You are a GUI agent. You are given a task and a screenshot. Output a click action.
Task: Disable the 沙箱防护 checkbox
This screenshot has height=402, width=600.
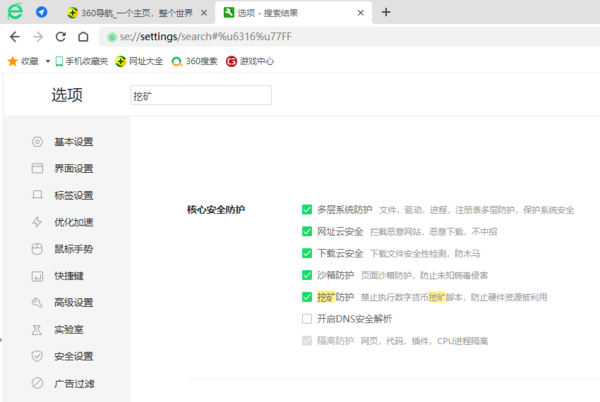tap(307, 275)
